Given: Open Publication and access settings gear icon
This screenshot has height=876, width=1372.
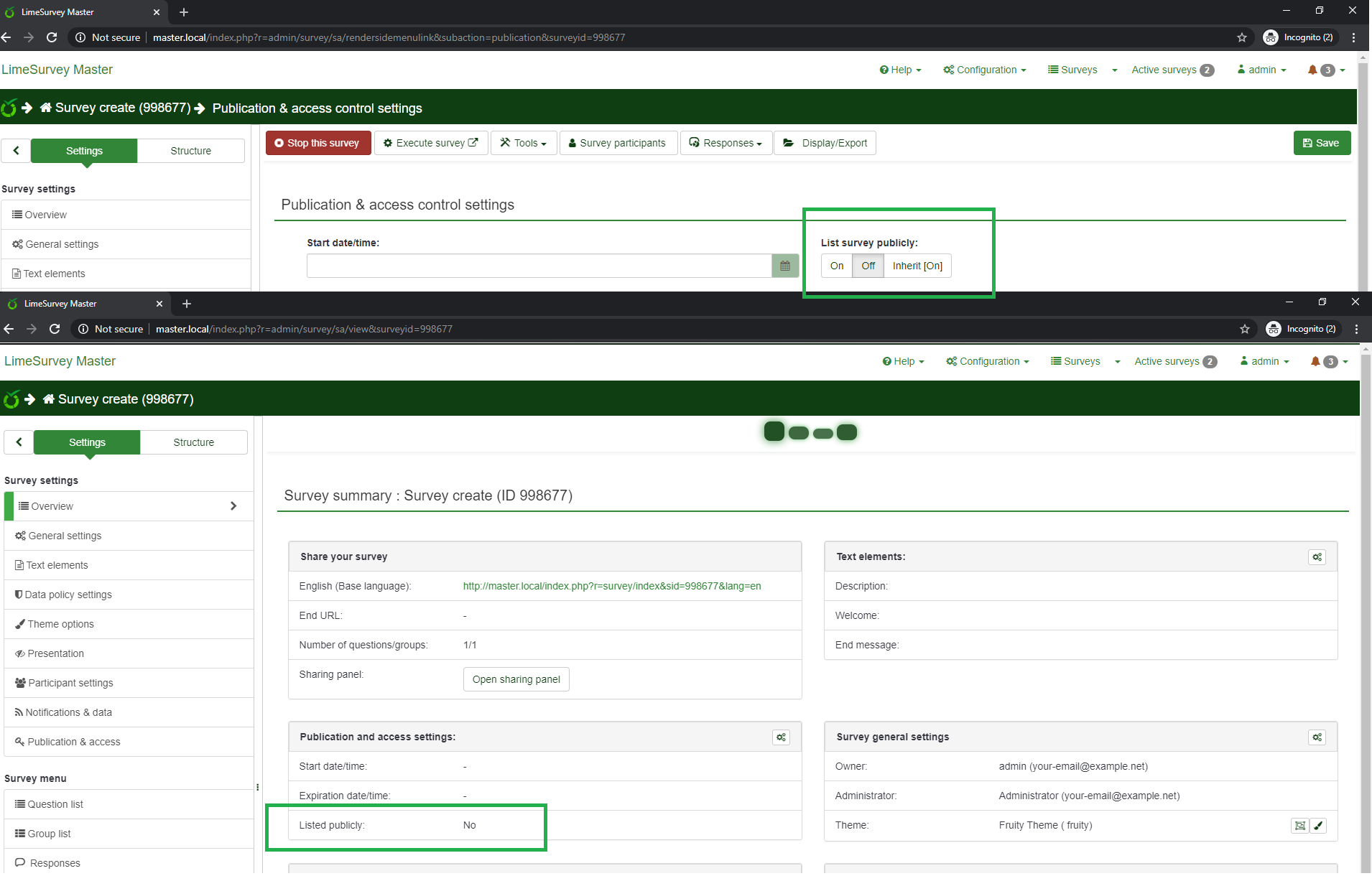Looking at the screenshot, I should tap(781, 737).
